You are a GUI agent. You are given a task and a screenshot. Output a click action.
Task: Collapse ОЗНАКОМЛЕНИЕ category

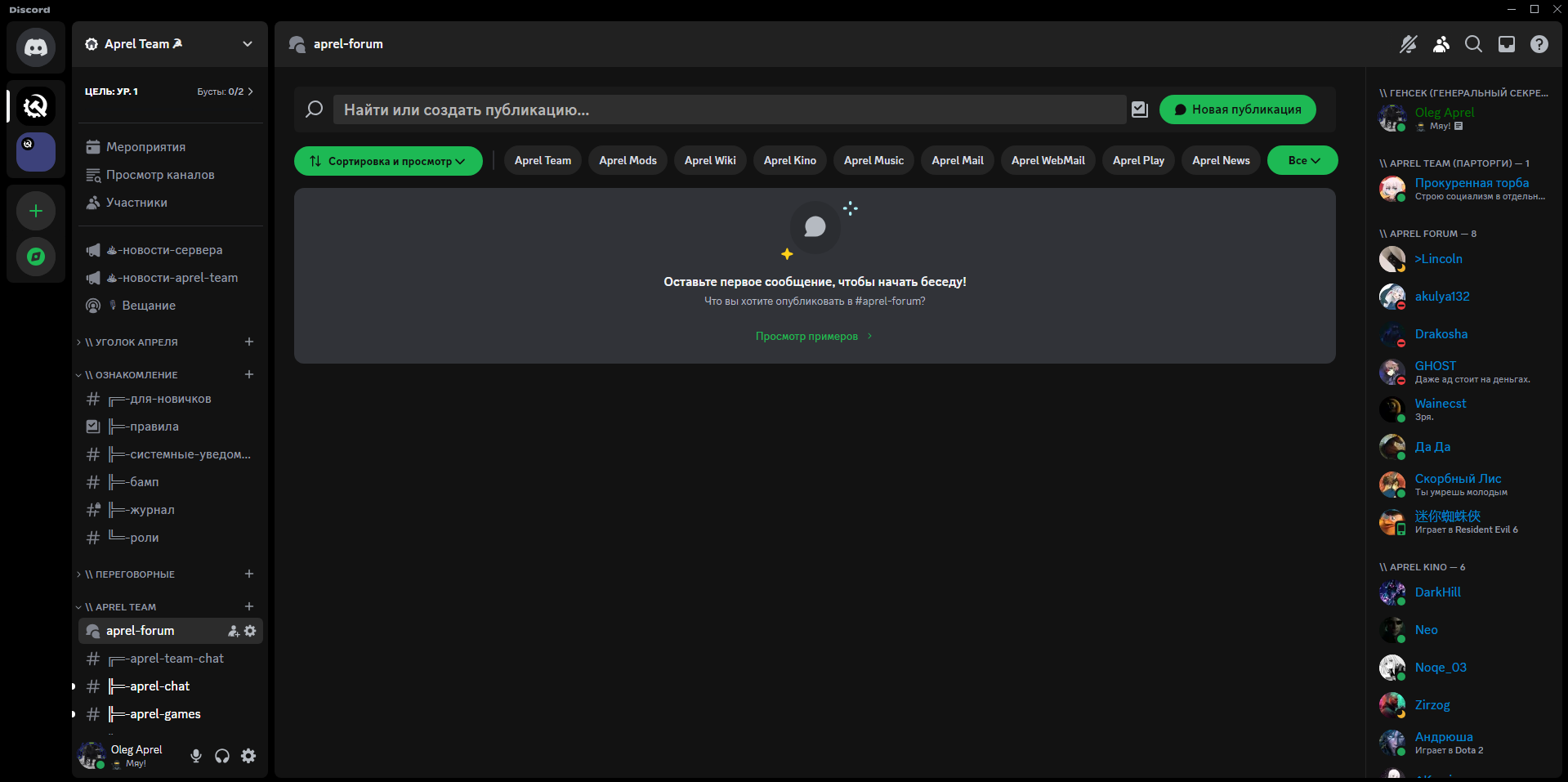point(127,375)
